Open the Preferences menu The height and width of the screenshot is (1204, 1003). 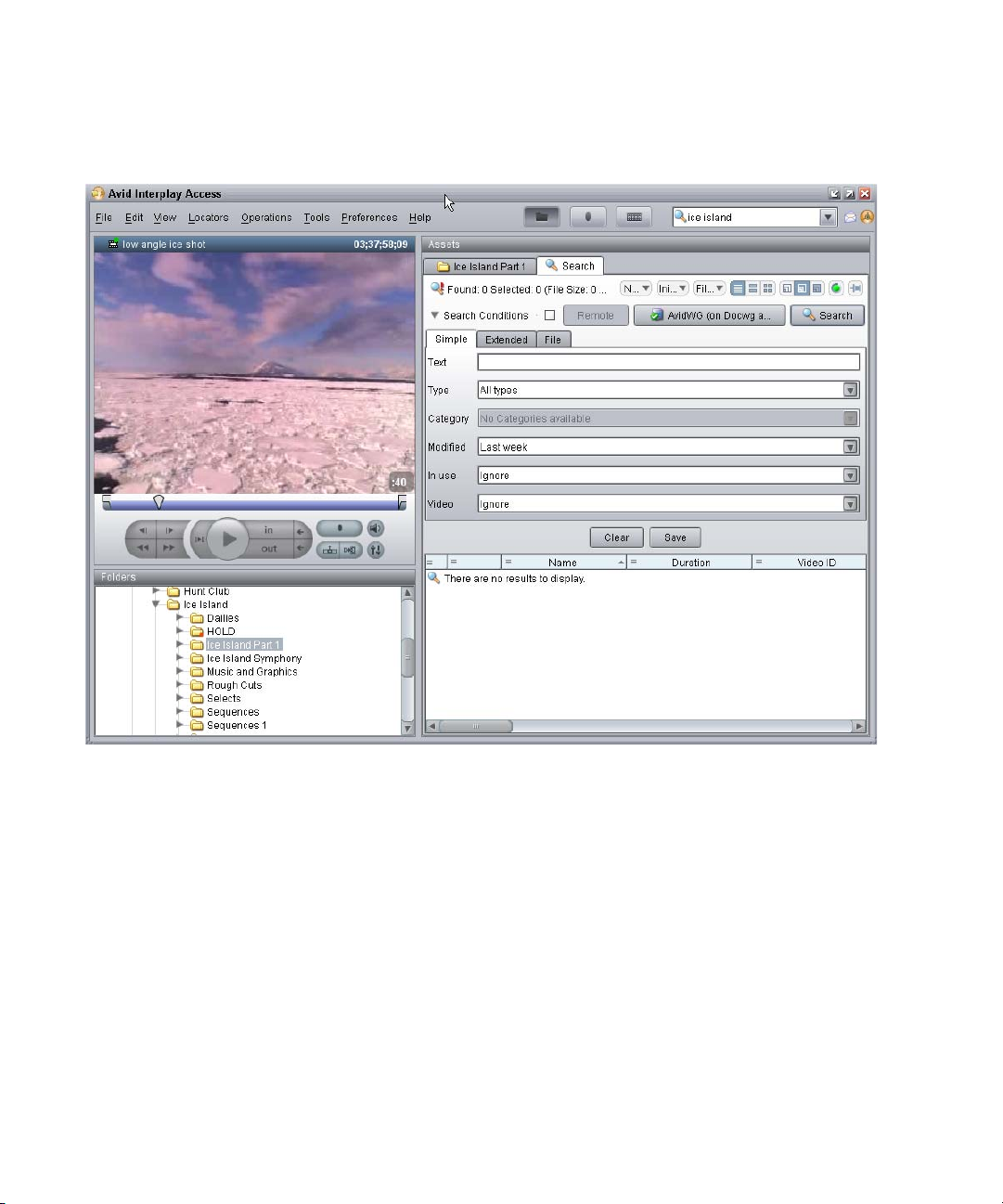coord(369,217)
